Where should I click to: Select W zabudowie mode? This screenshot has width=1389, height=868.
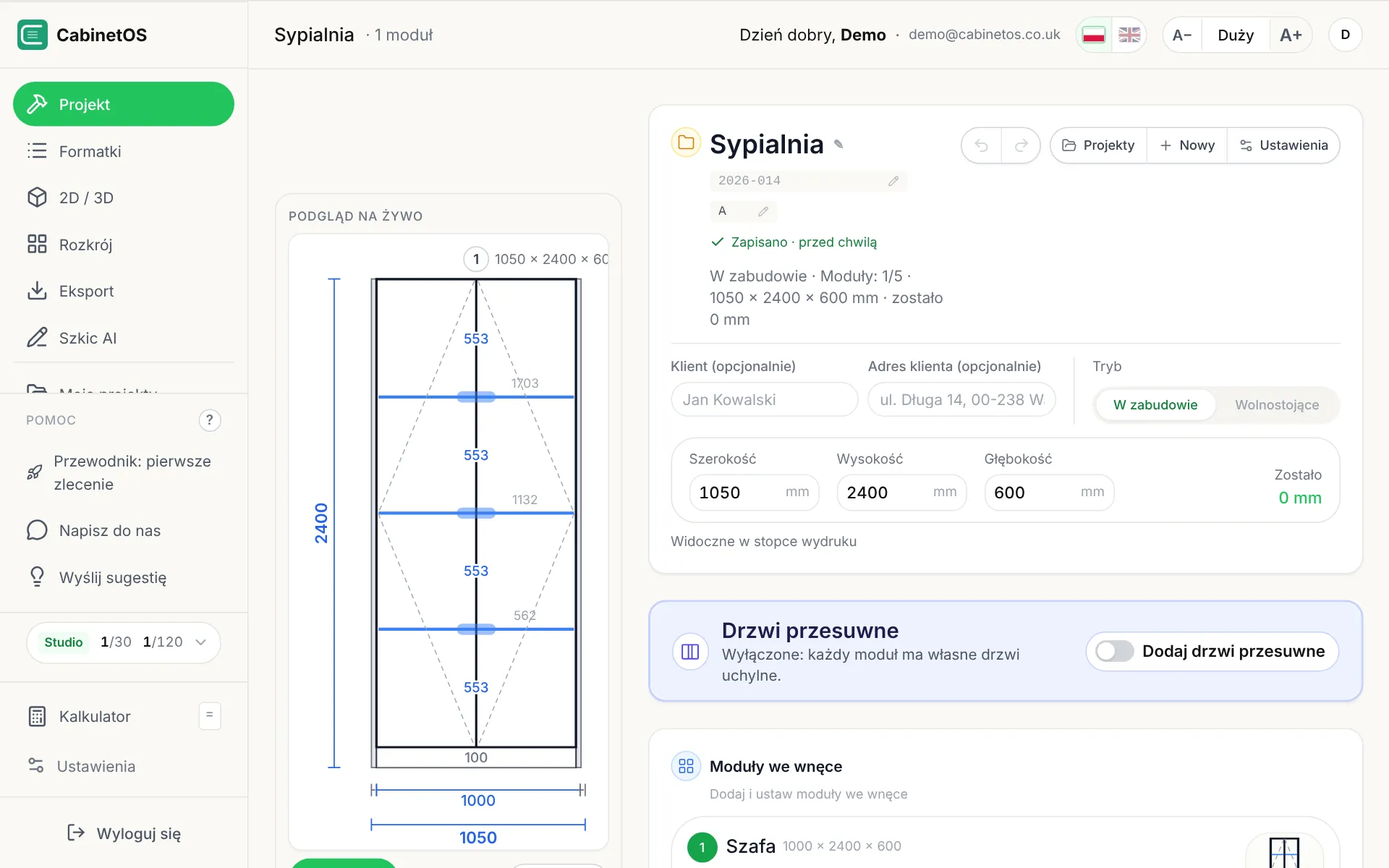click(x=1155, y=405)
